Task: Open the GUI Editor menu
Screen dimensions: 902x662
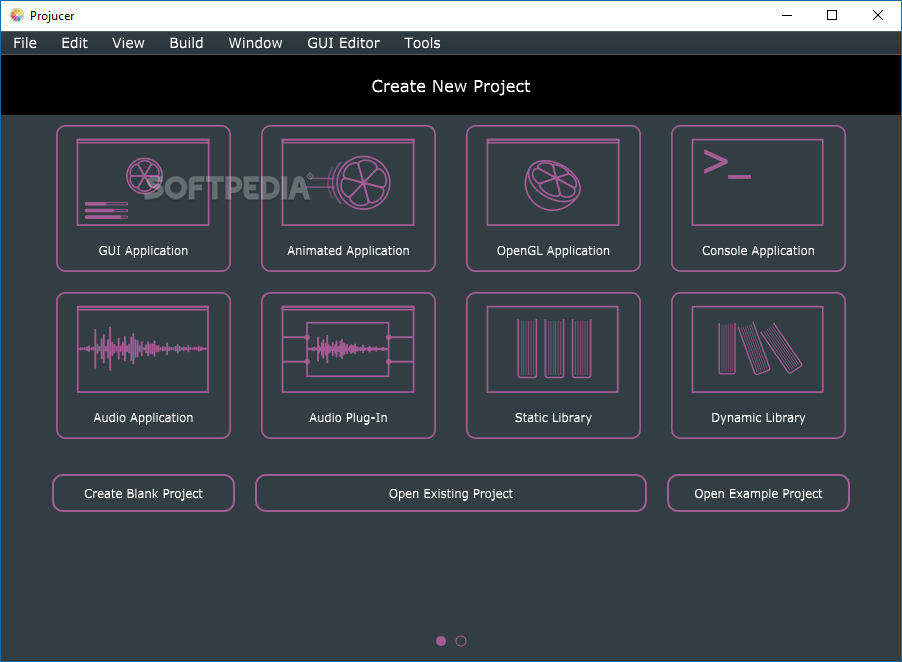Action: [x=343, y=43]
